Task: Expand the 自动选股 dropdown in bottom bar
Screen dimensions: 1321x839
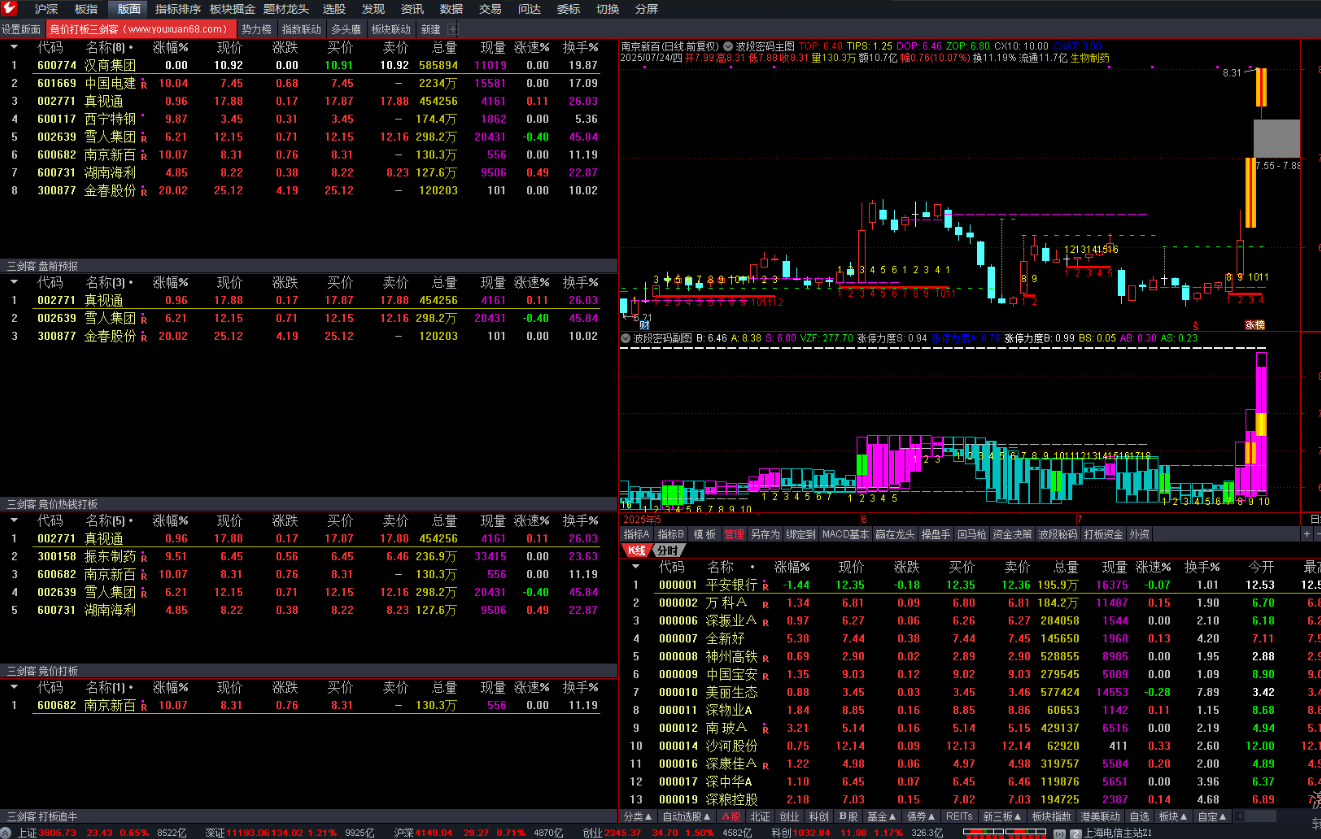Action: point(686,817)
